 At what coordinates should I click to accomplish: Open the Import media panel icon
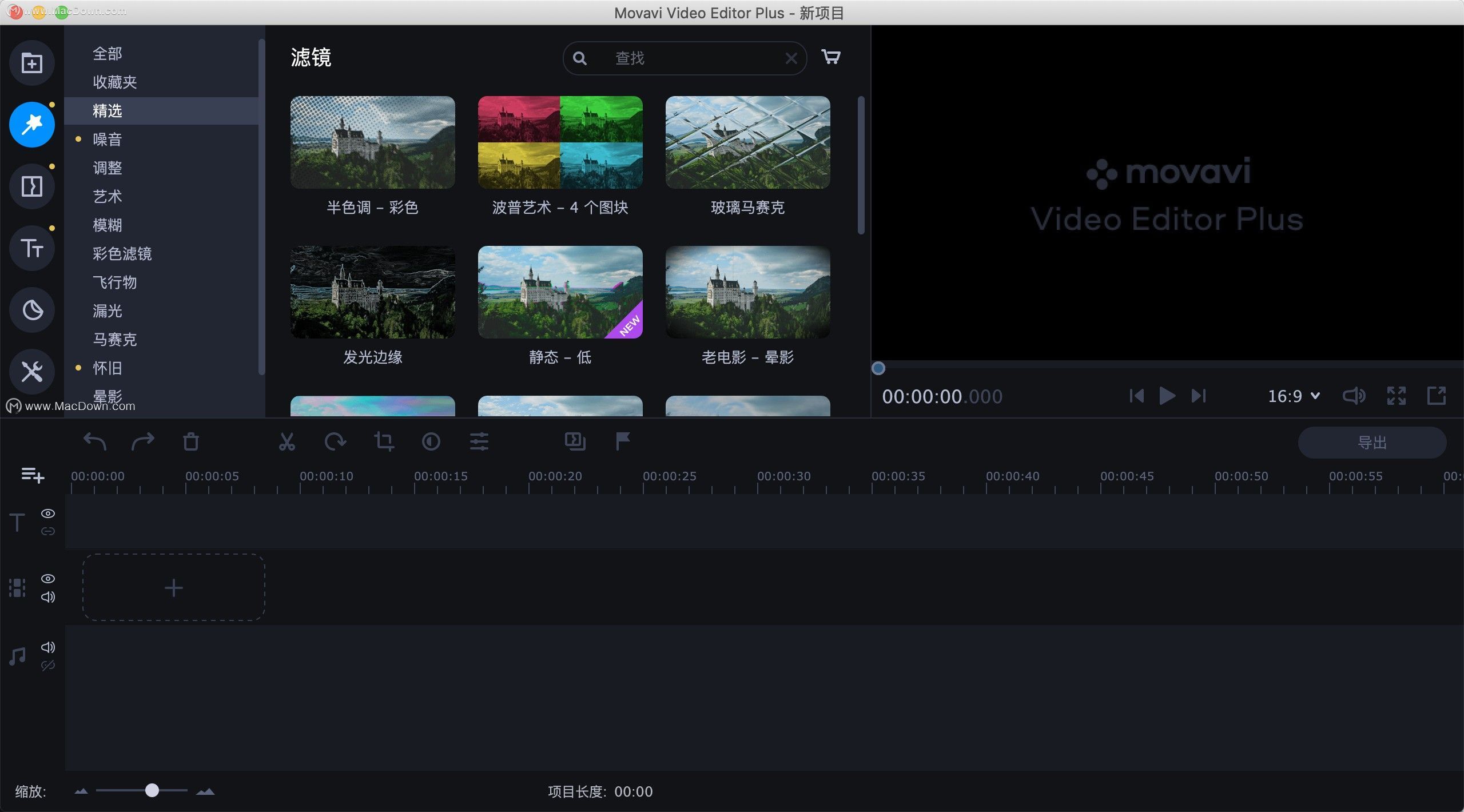click(x=32, y=63)
